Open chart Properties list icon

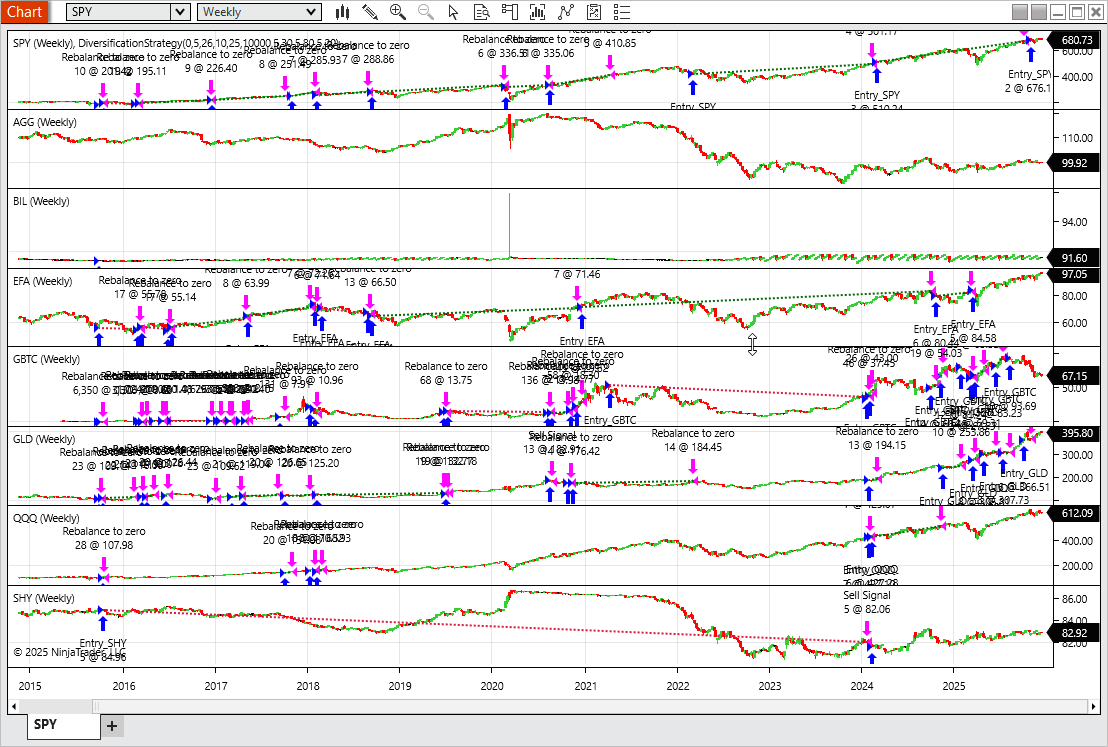tap(623, 12)
